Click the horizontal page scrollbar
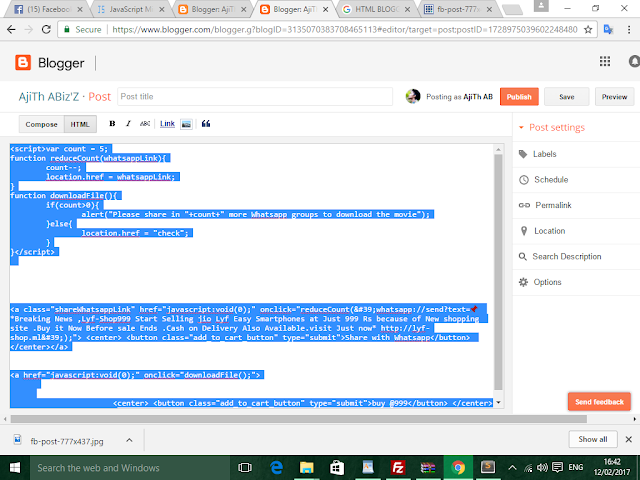 point(299,419)
